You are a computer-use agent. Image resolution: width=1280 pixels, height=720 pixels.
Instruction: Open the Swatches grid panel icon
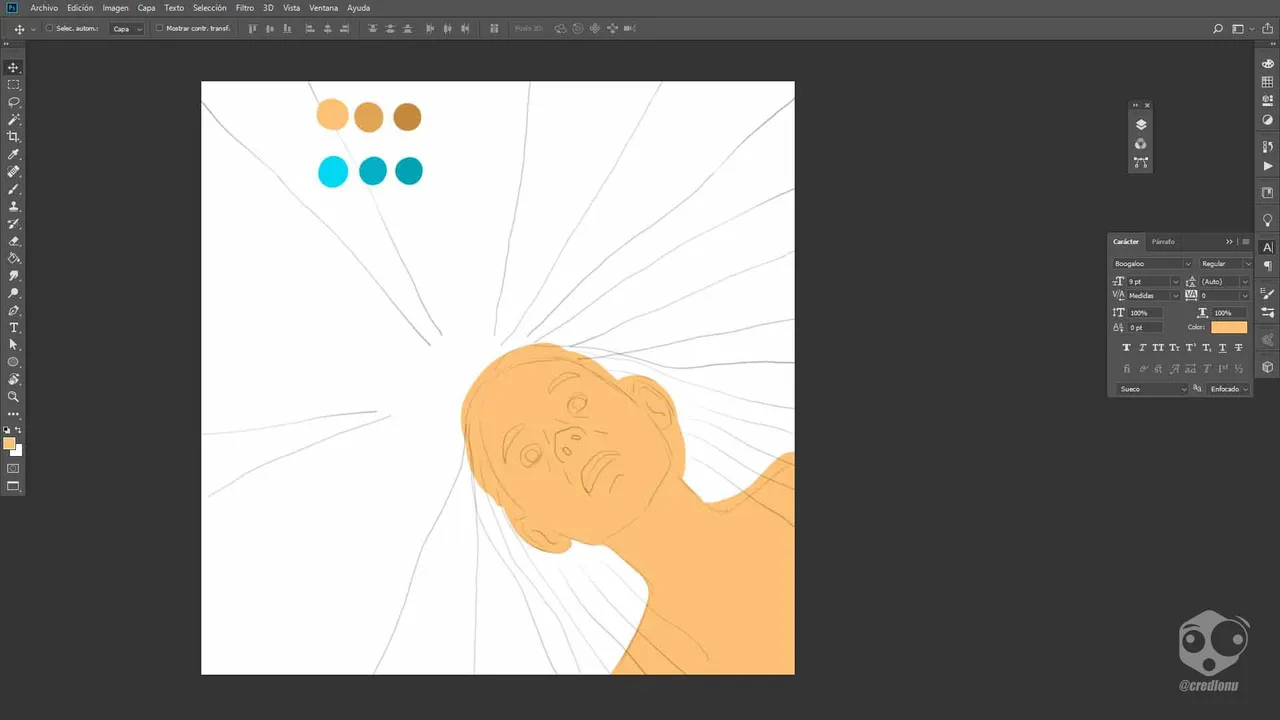[x=1268, y=82]
